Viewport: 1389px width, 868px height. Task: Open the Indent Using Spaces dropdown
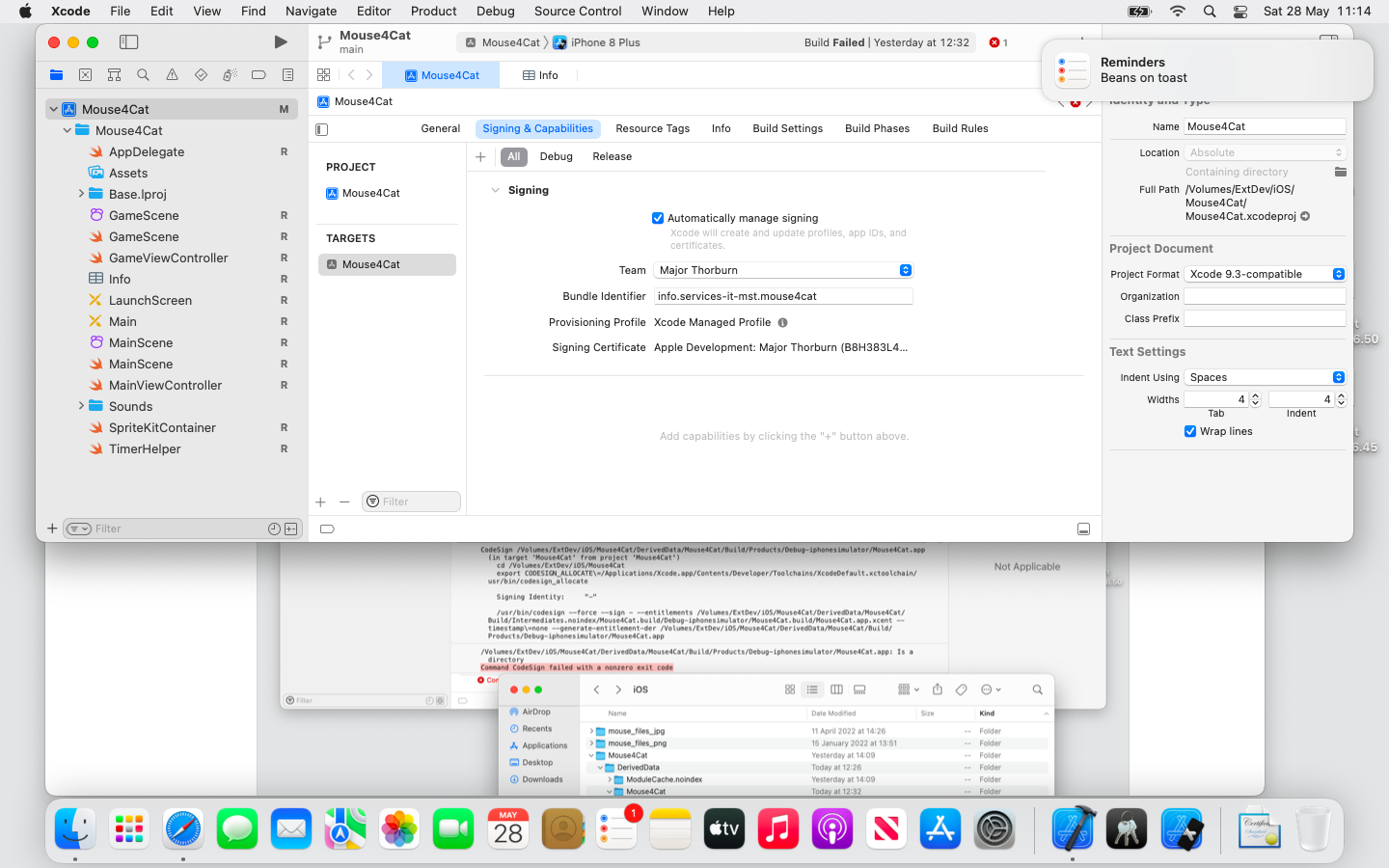coord(1265,377)
